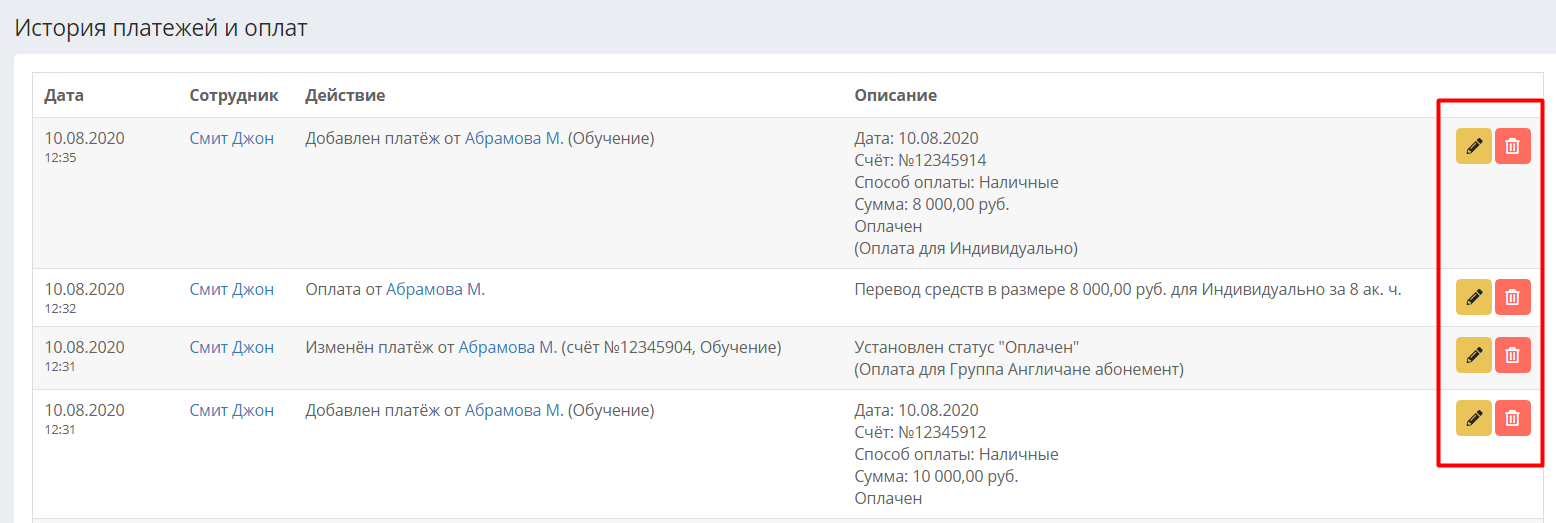This screenshot has height=523, width=1556.
Task: Delete the 12:32 Оплата от Абрамова row
Action: coord(1512,297)
